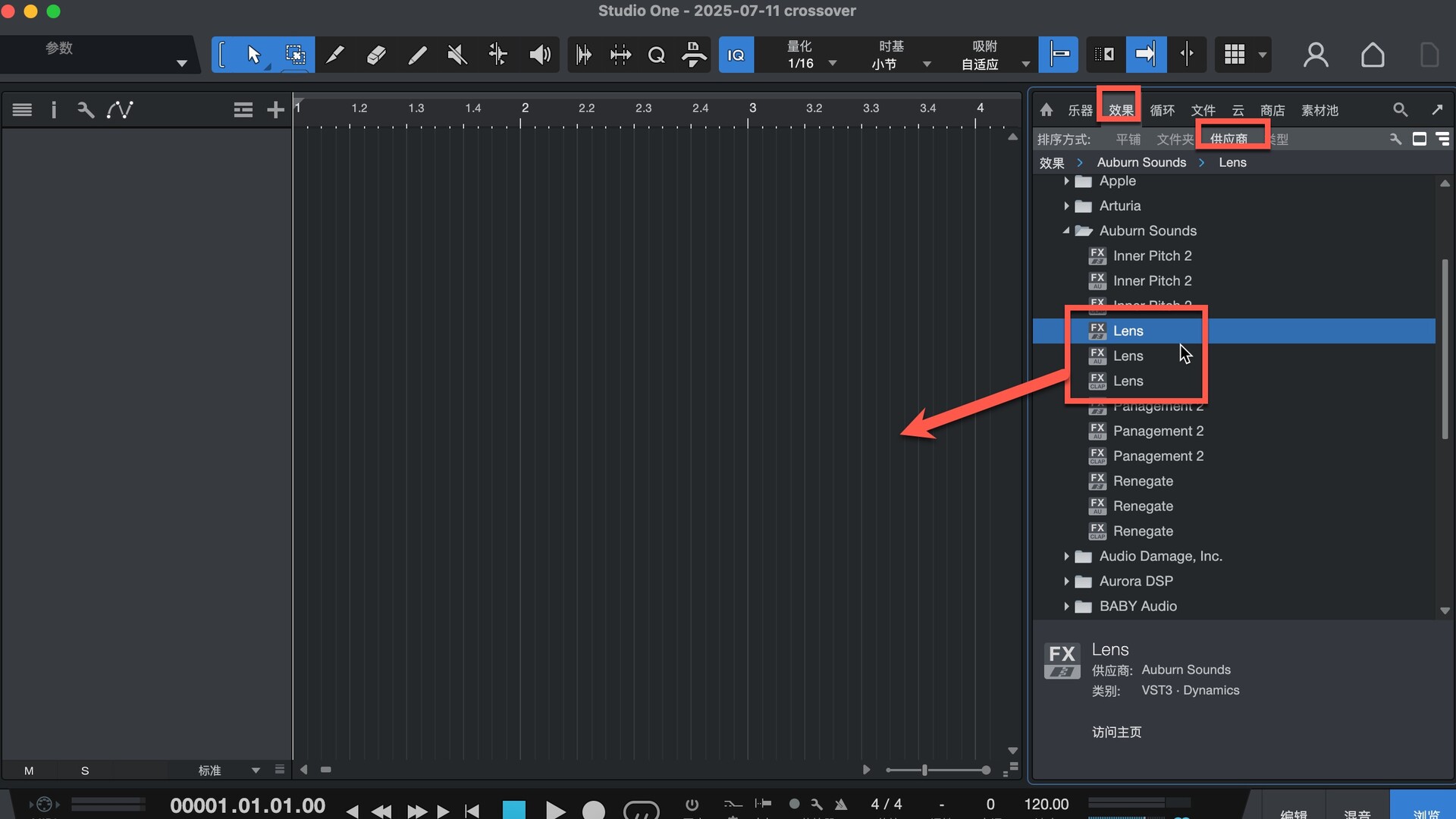The height and width of the screenshot is (819, 1456).
Task: Click the 4 / 4 time signature
Action: (x=886, y=804)
